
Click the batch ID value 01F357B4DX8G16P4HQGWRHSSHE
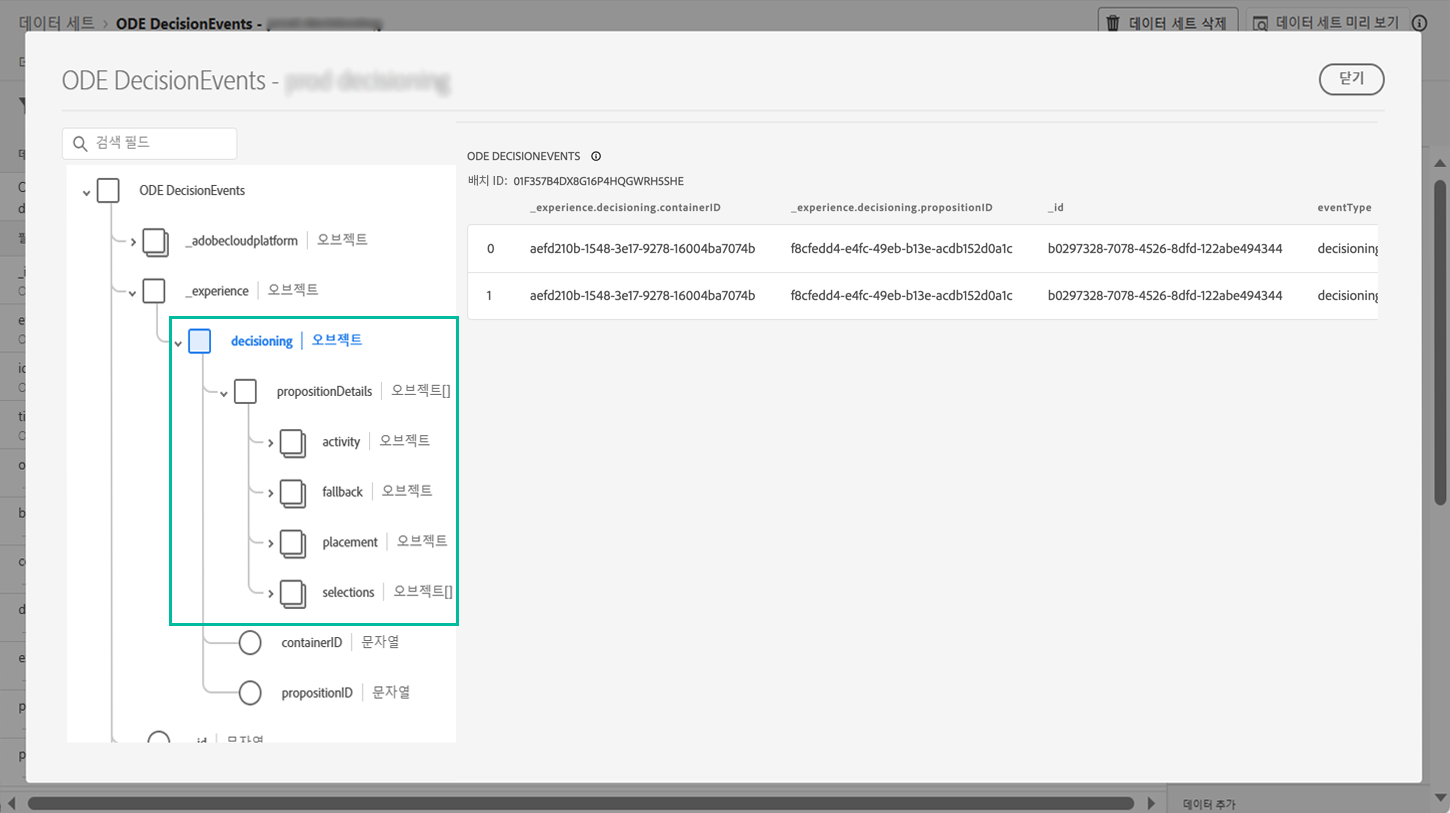598,182
